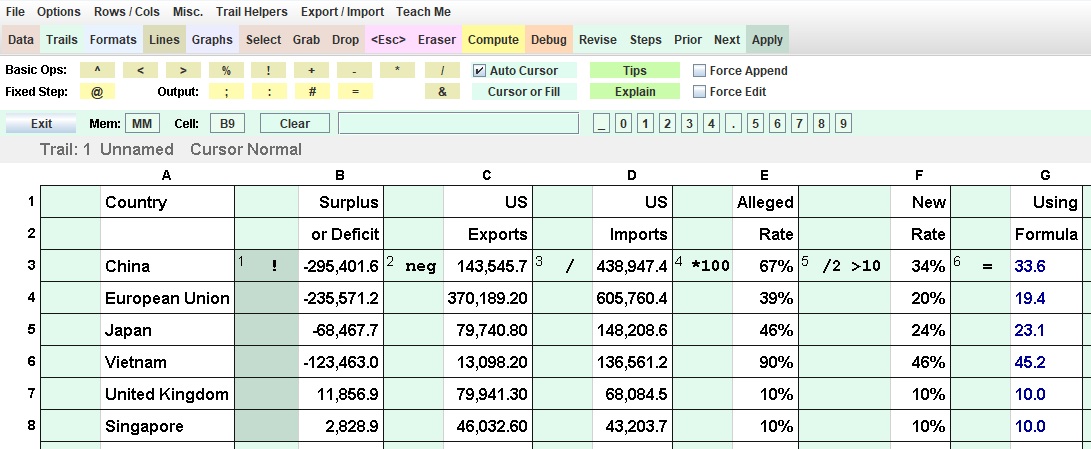Click the : output button

[269, 91]
